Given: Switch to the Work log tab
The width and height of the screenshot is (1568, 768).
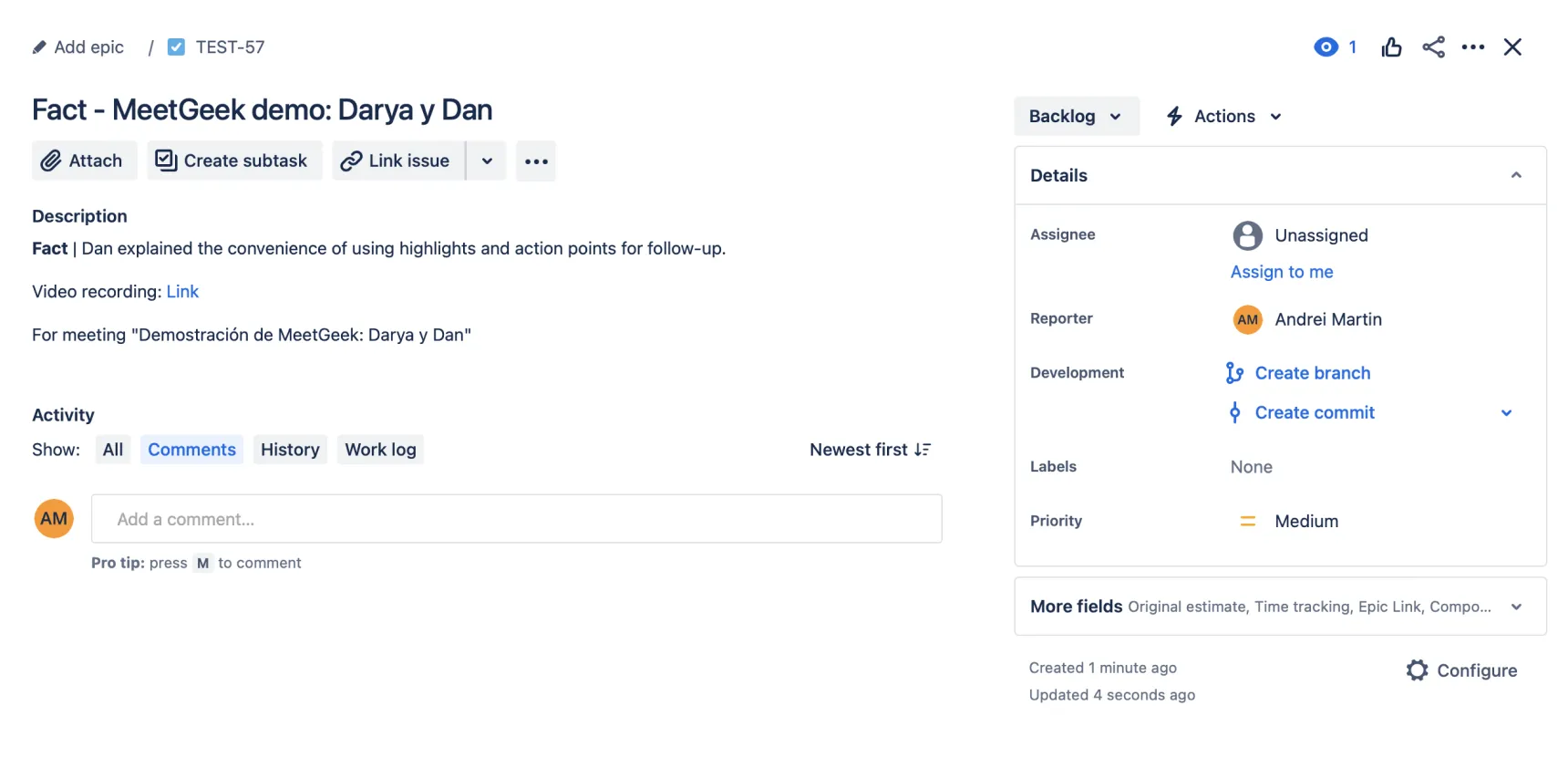Looking at the screenshot, I should click(380, 450).
